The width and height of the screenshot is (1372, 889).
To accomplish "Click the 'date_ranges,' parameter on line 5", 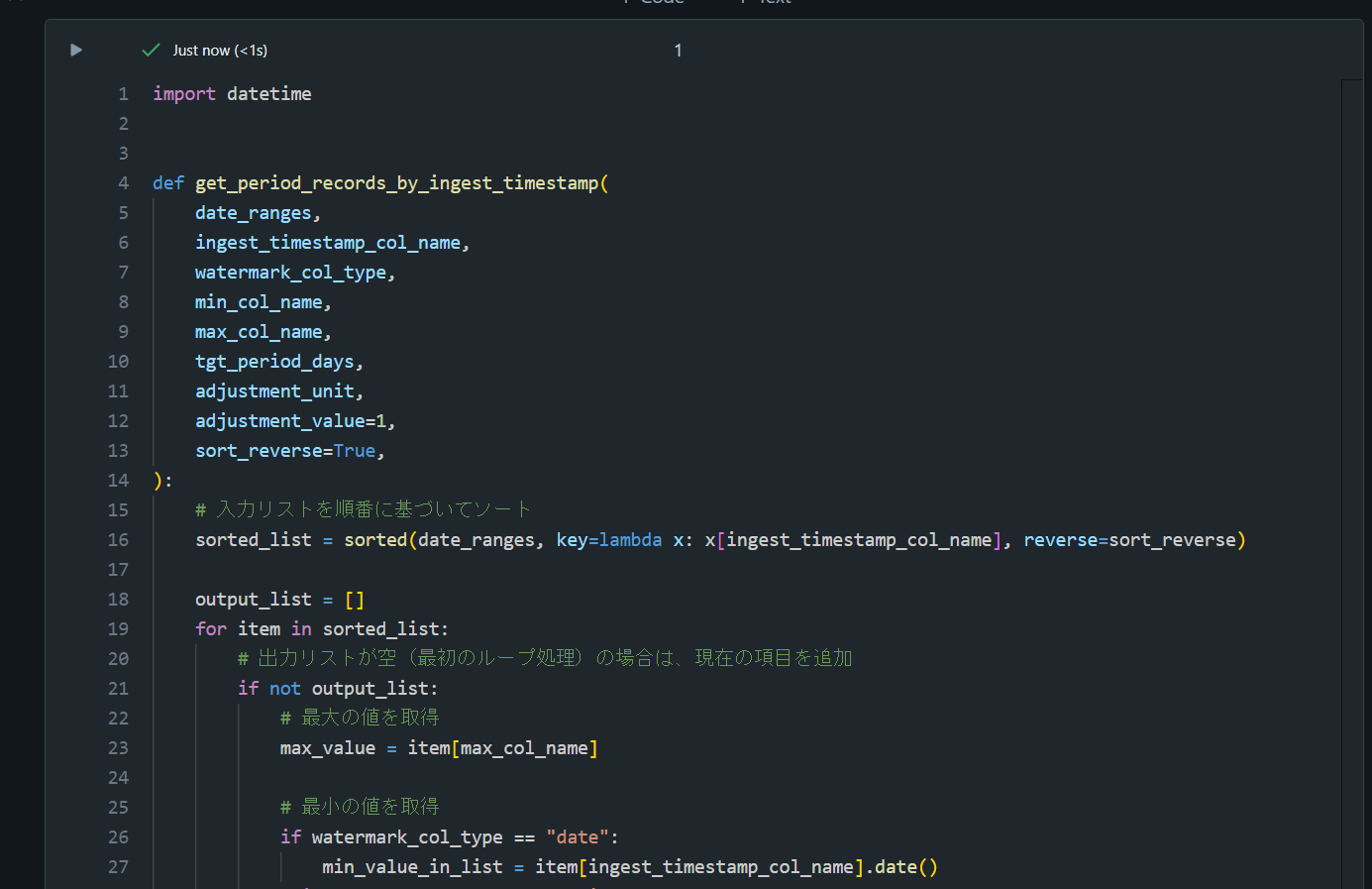I will click(258, 213).
